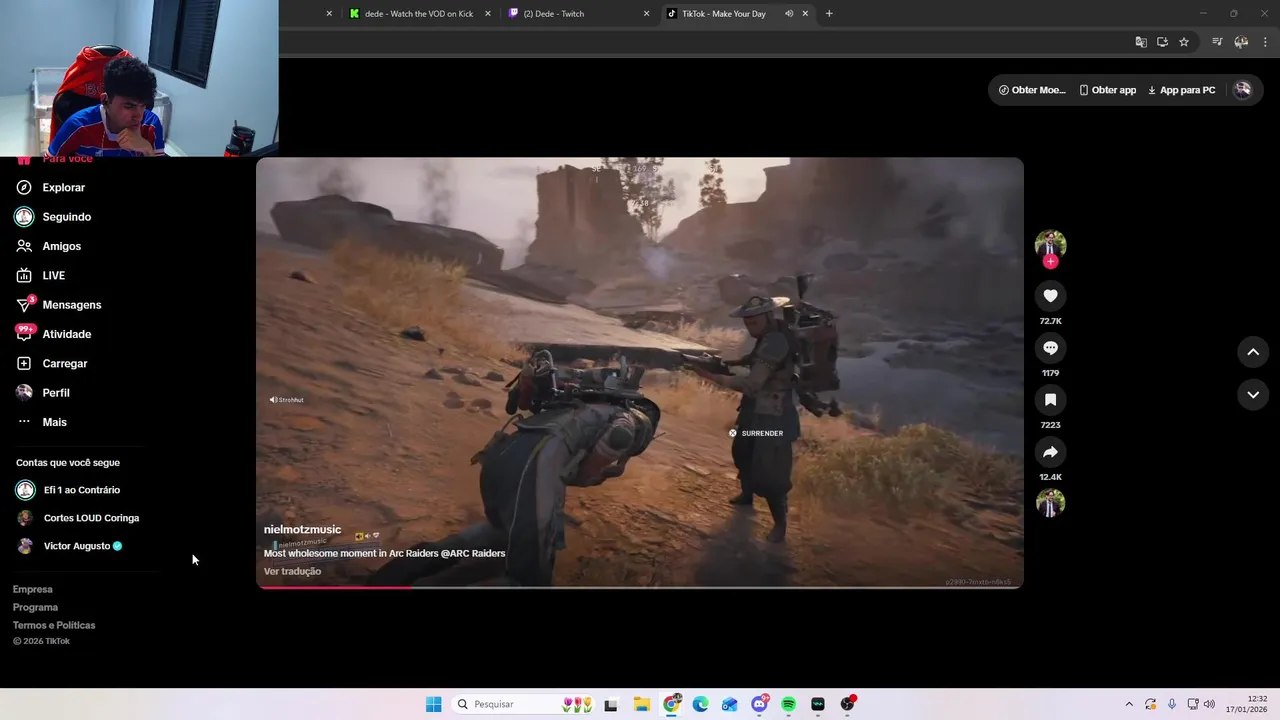Viewport: 1280px width, 720px height.
Task: Click the microphone icon in system tray
Action: (1172, 704)
